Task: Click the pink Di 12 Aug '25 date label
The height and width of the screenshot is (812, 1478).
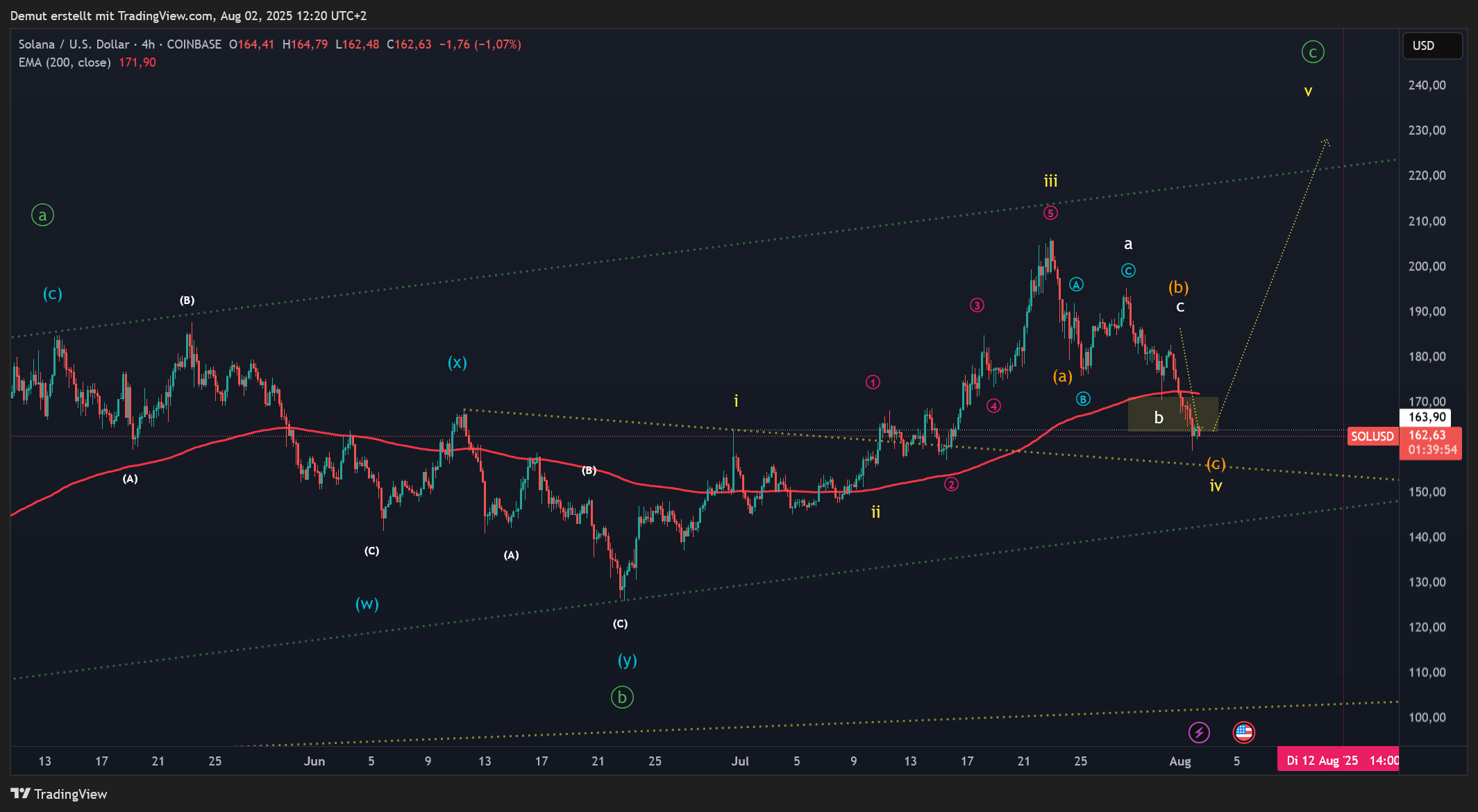Action: pos(1337,761)
